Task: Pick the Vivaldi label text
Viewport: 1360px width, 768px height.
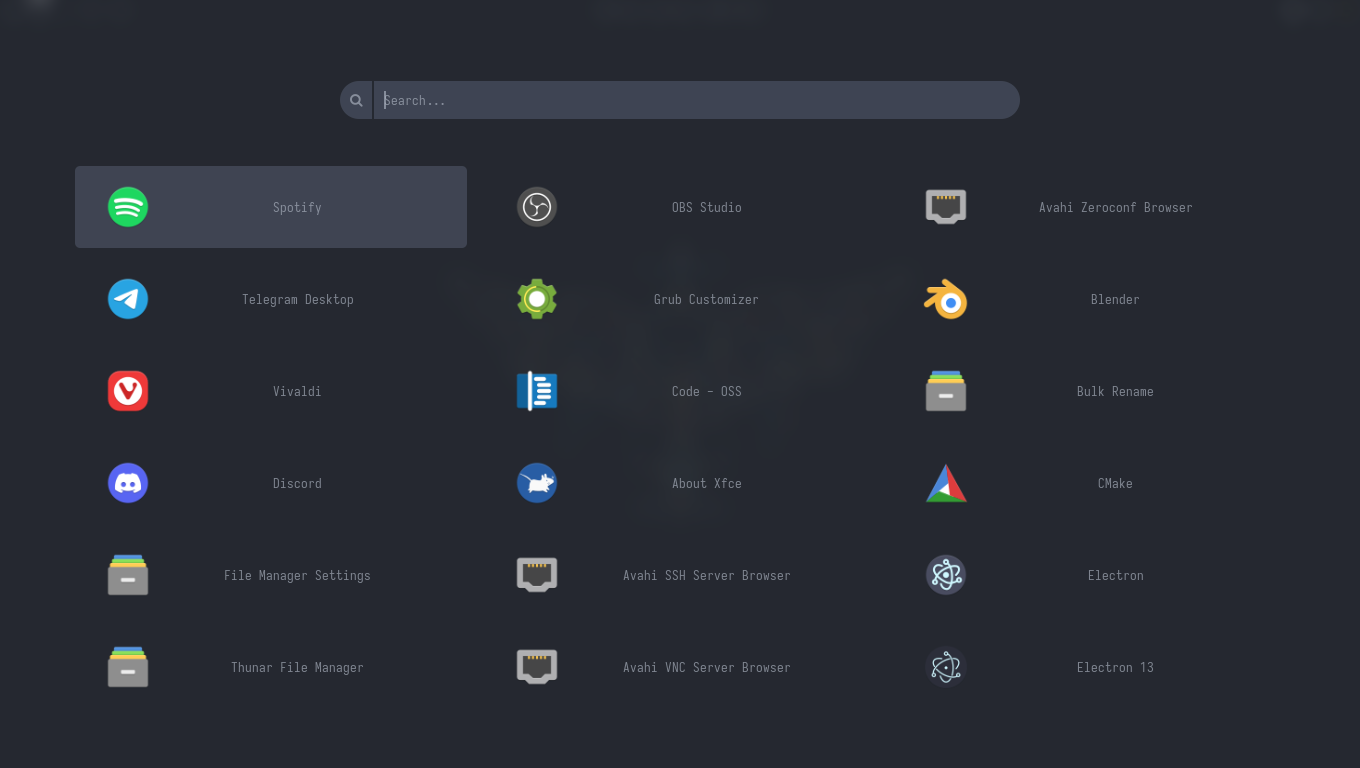Action: [297, 391]
